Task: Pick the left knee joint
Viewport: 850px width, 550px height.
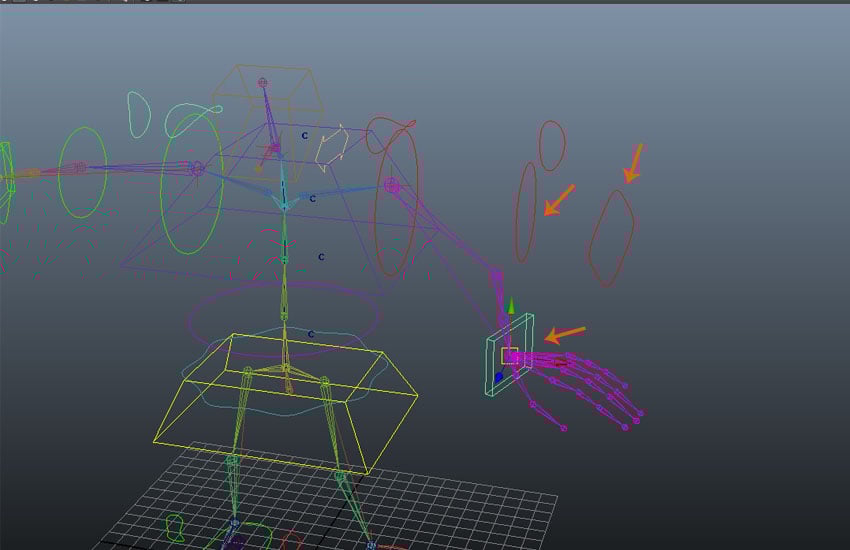Action: [x=232, y=461]
